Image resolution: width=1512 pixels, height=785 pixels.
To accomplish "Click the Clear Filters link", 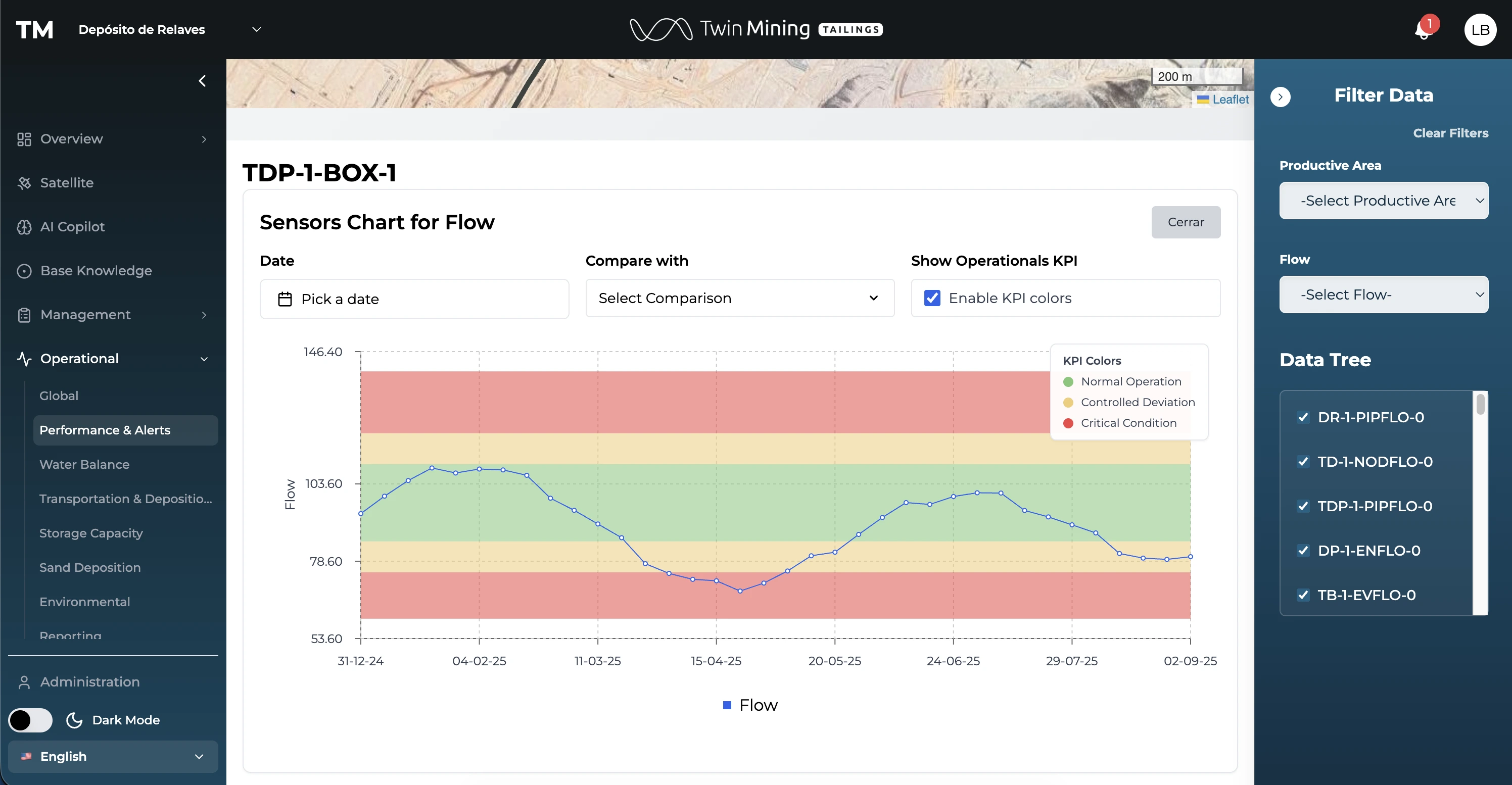I will pos(1450,133).
